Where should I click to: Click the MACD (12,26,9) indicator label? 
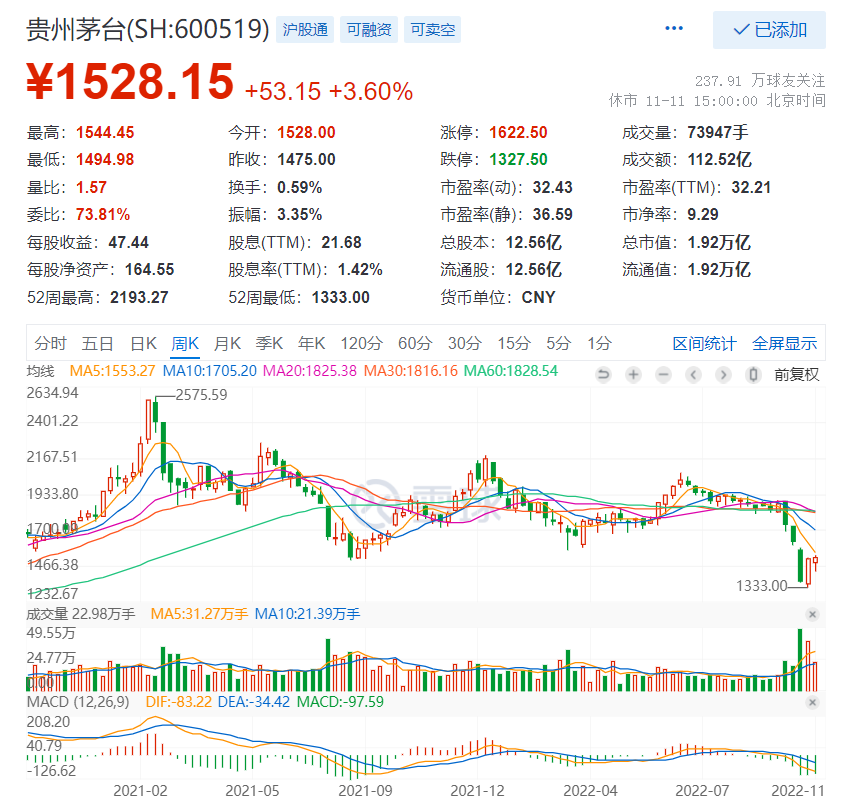(x=78, y=702)
